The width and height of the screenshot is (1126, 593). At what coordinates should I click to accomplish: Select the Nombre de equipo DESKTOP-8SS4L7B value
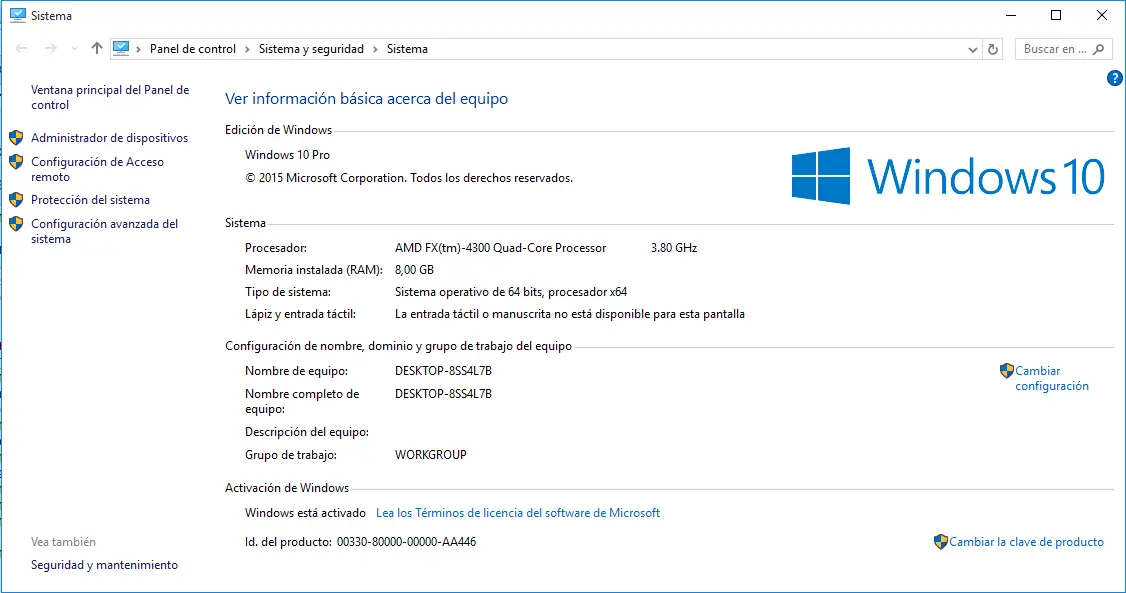[x=443, y=371]
